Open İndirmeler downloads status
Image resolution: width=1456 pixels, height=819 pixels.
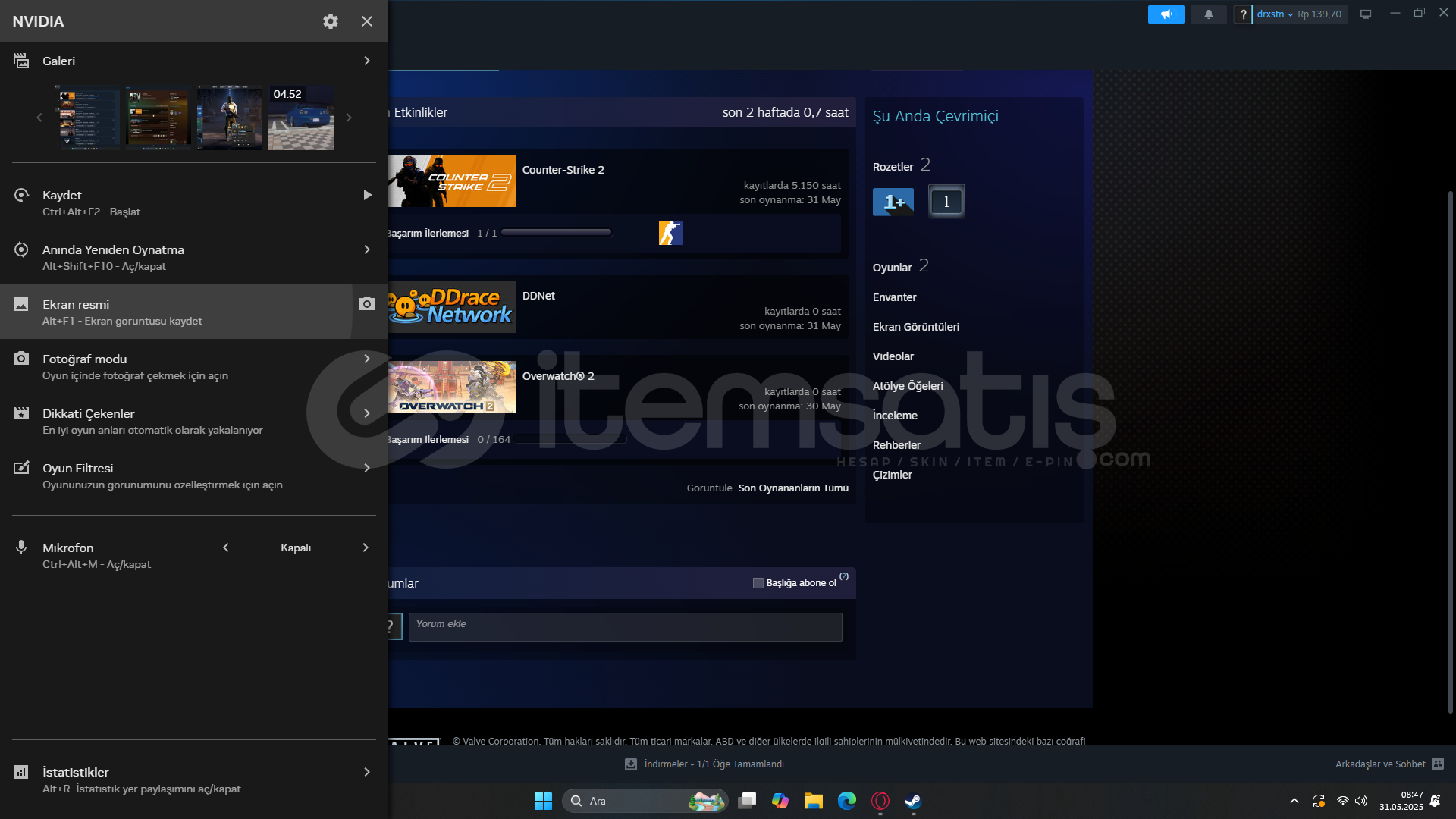[704, 764]
